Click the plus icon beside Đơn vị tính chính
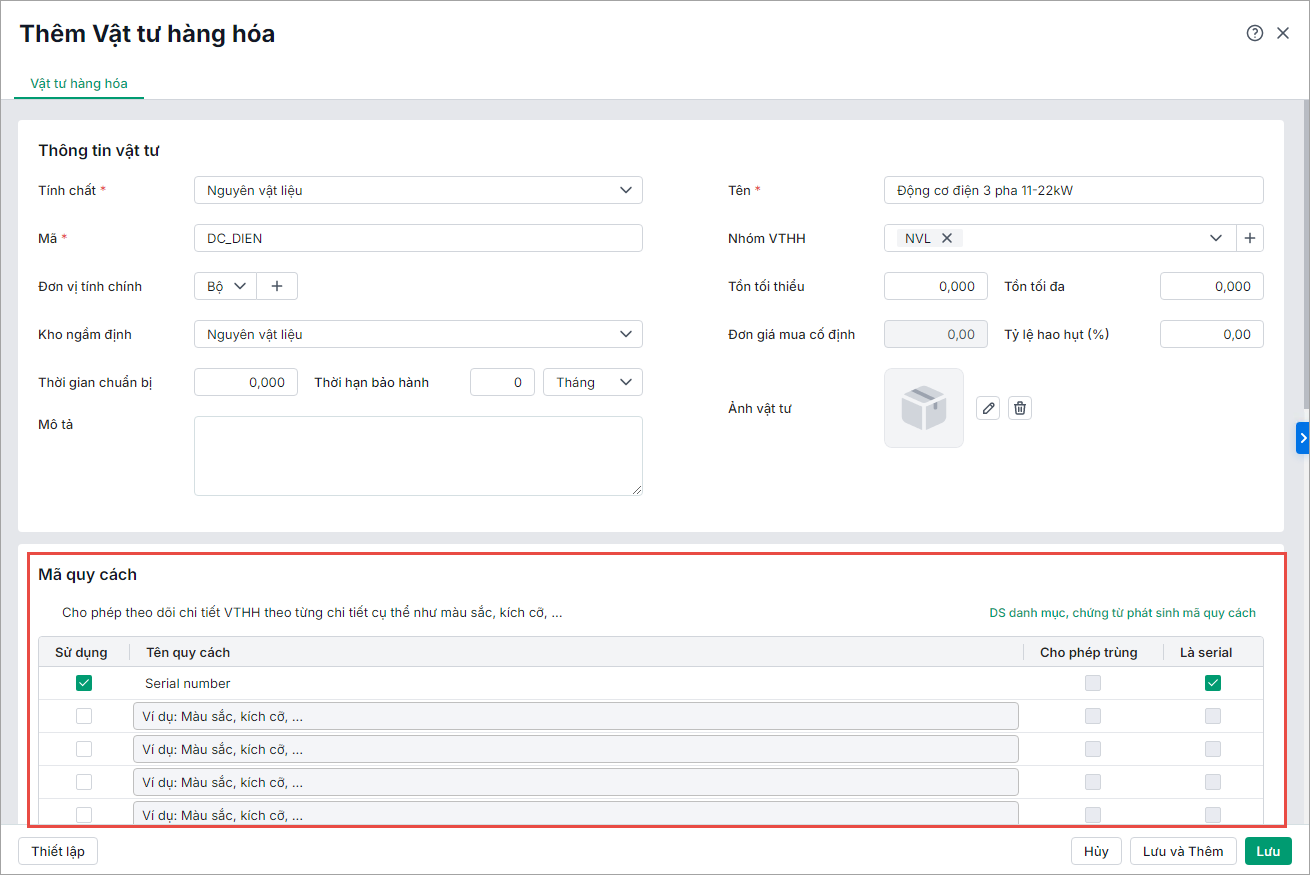Screen dimensions: 1310x875 point(277,286)
